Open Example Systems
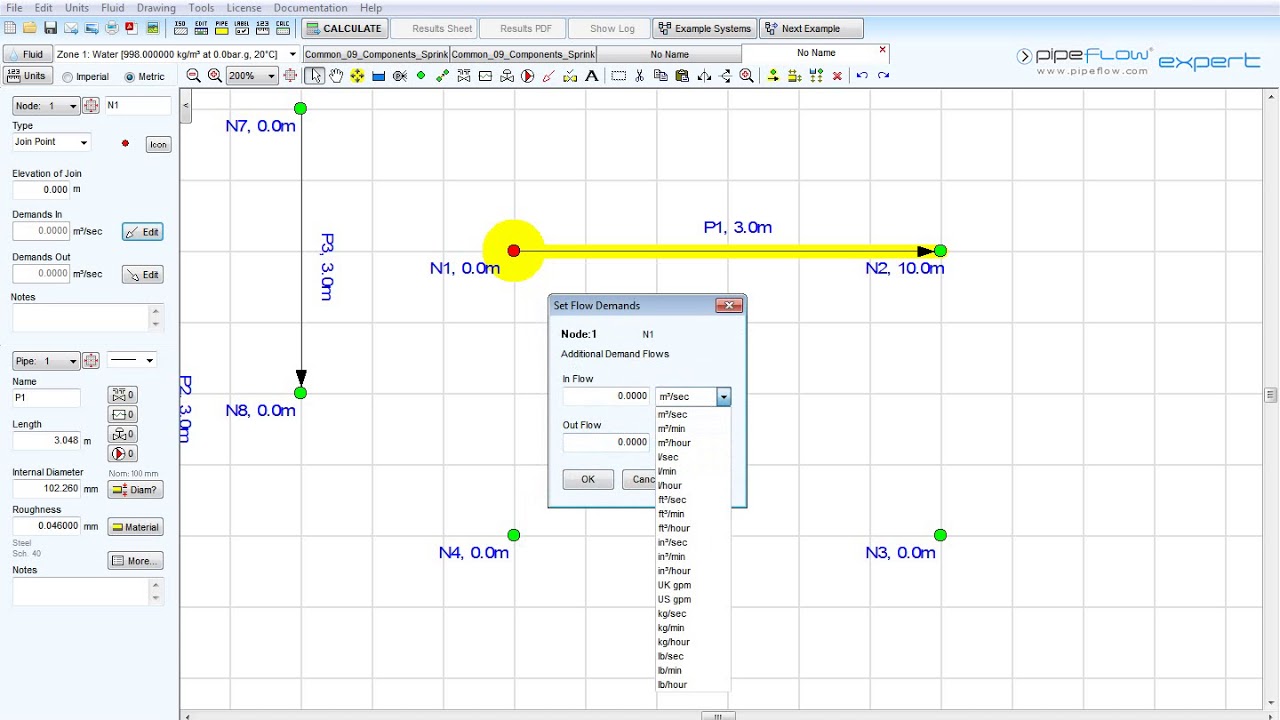Viewport: 1280px width, 720px height. (x=704, y=28)
